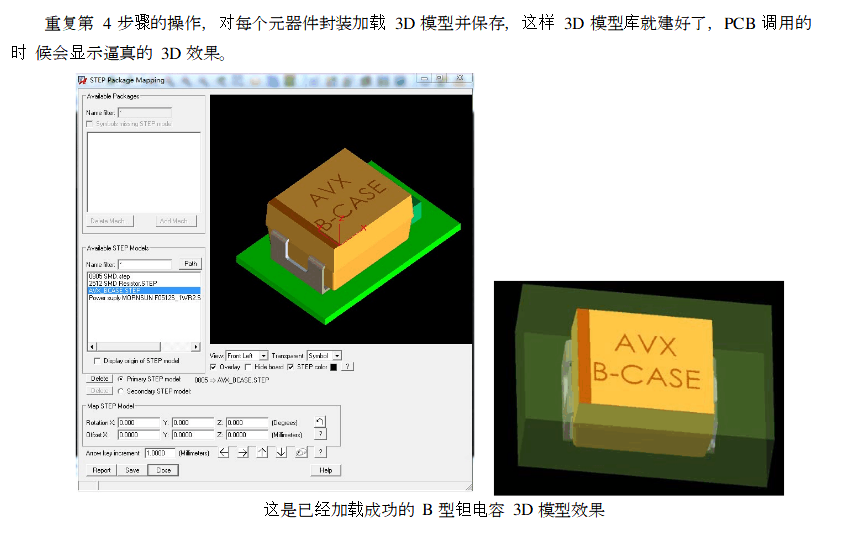Click the Available Packages empty list box
Screen dimensions: 857x543
click(x=144, y=172)
